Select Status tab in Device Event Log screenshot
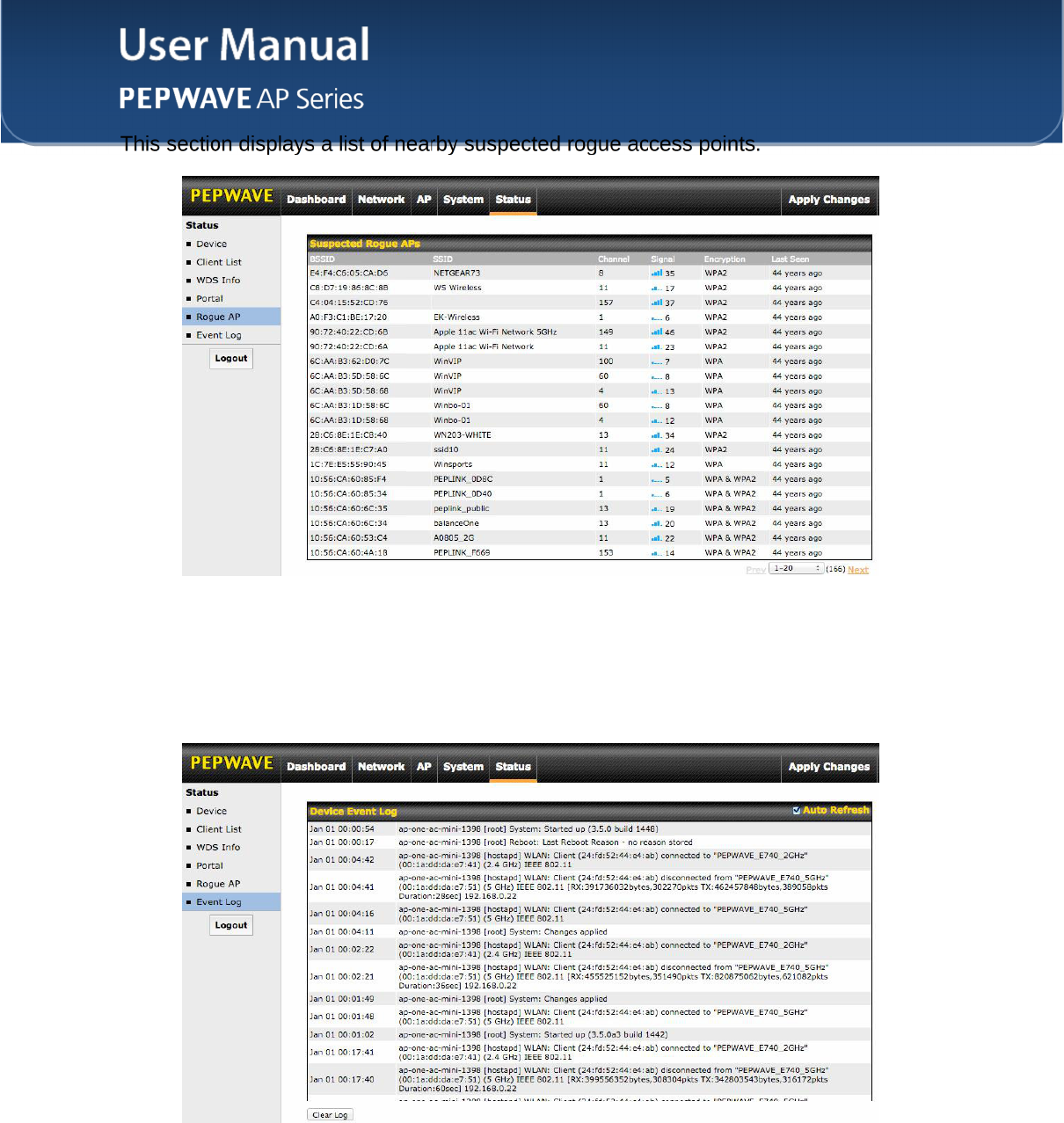 (513, 767)
